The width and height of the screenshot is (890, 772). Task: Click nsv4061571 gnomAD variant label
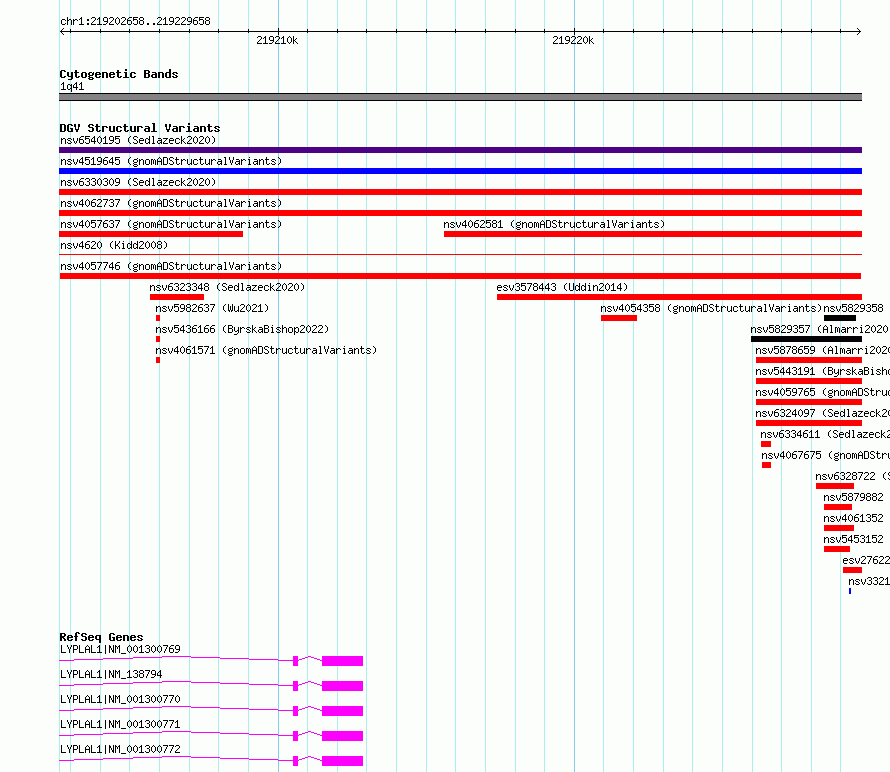266,350
